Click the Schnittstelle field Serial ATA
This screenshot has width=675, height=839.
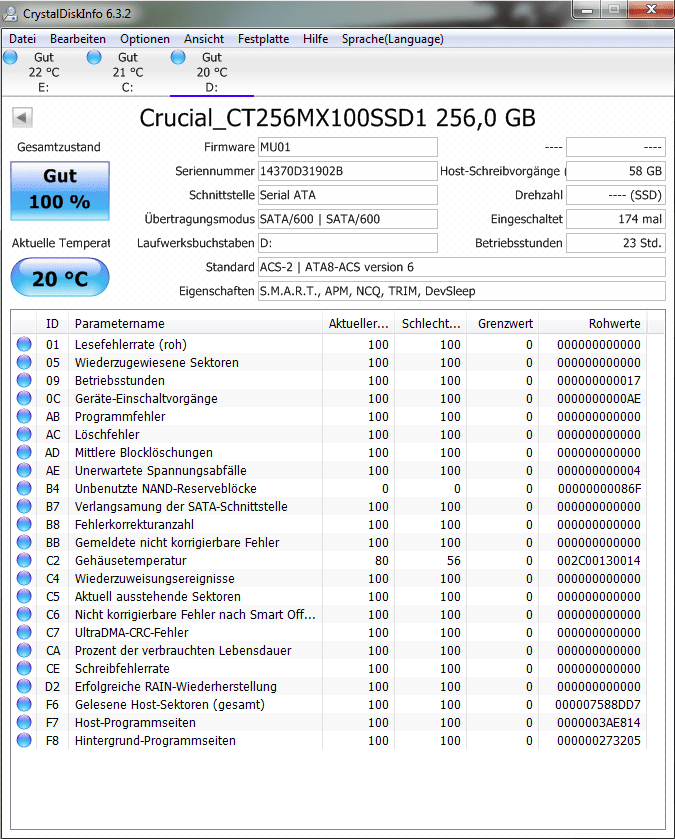coord(348,195)
